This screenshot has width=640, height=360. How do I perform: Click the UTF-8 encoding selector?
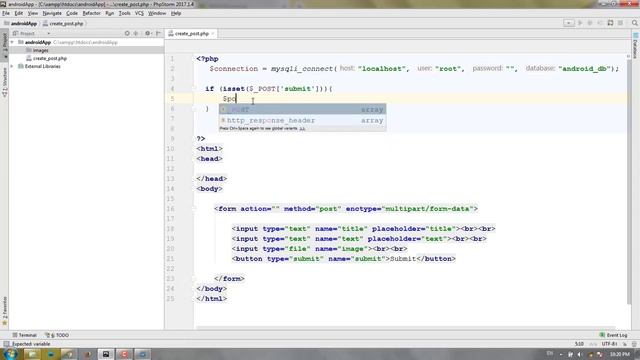[609, 344]
